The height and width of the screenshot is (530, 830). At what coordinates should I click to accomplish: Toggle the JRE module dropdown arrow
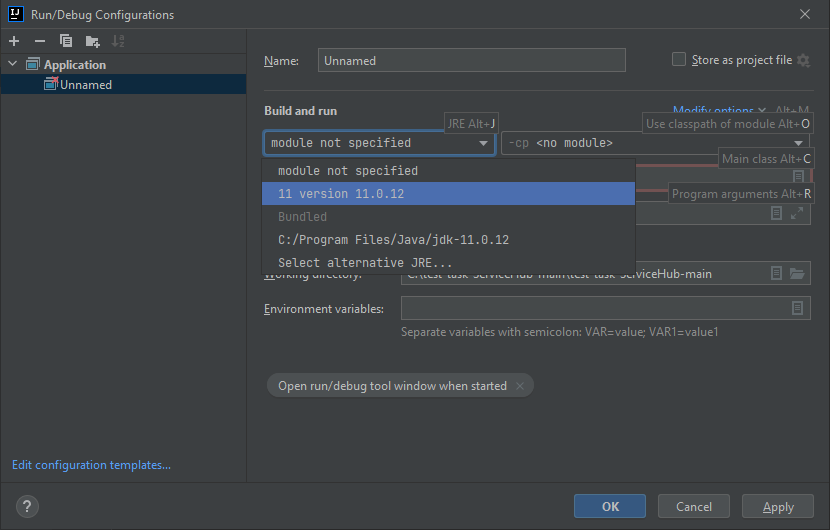(483, 143)
